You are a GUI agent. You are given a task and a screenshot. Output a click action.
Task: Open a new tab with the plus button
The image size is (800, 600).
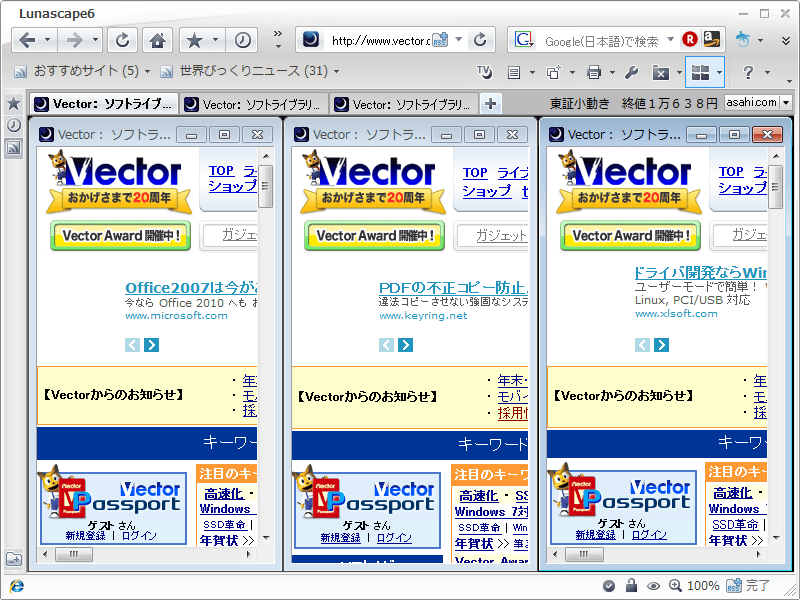(491, 104)
